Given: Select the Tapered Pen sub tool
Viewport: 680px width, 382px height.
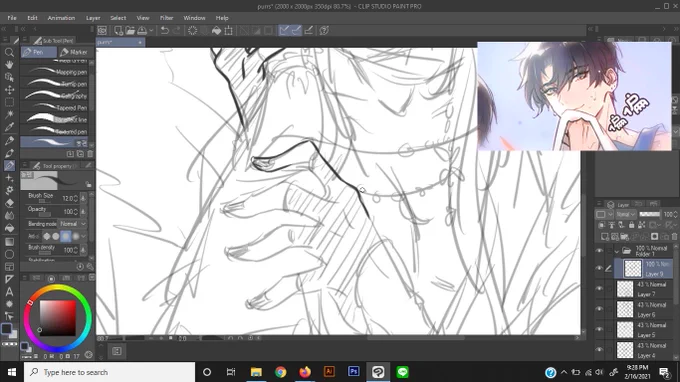Looking at the screenshot, I should tap(55, 108).
